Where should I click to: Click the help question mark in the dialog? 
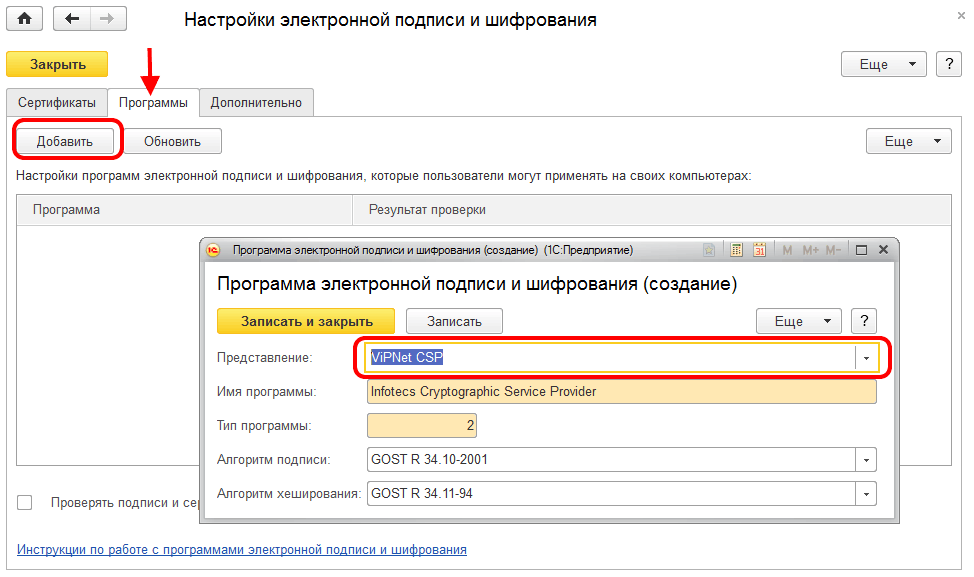point(863,321)
